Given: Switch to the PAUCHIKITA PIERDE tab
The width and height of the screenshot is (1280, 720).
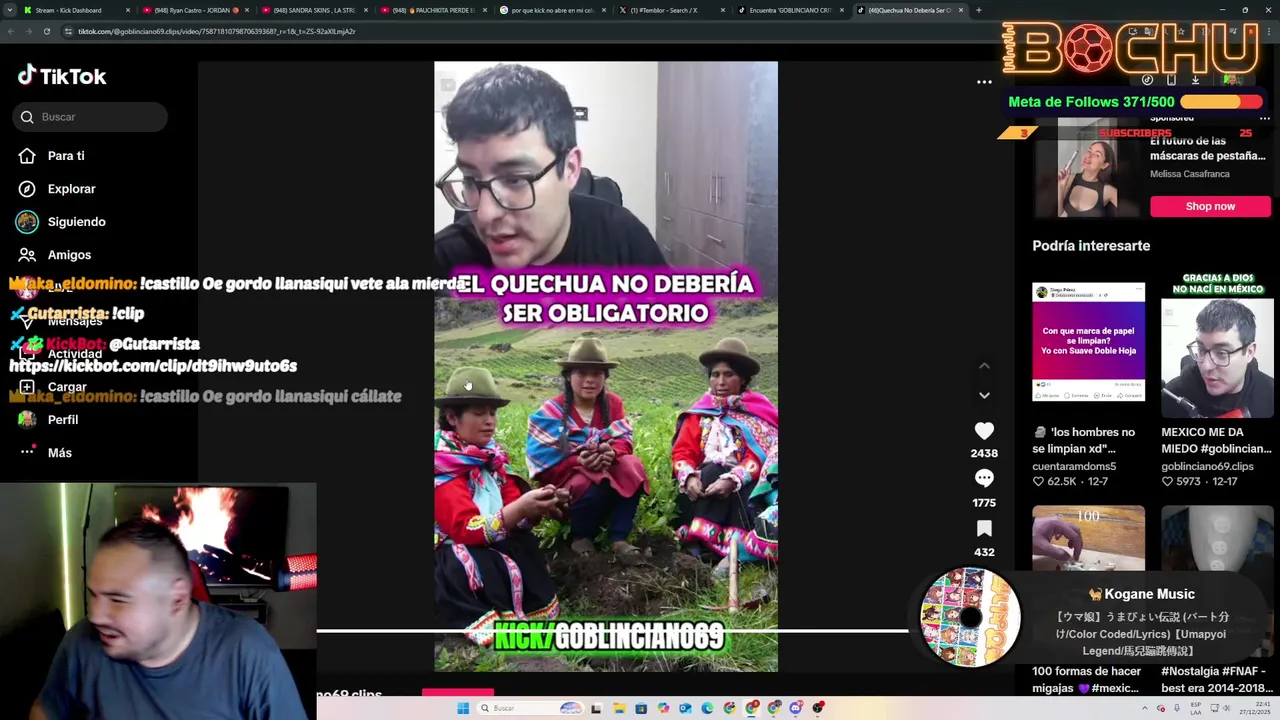Looking at the screenshot, I should (x=434, y=10).
